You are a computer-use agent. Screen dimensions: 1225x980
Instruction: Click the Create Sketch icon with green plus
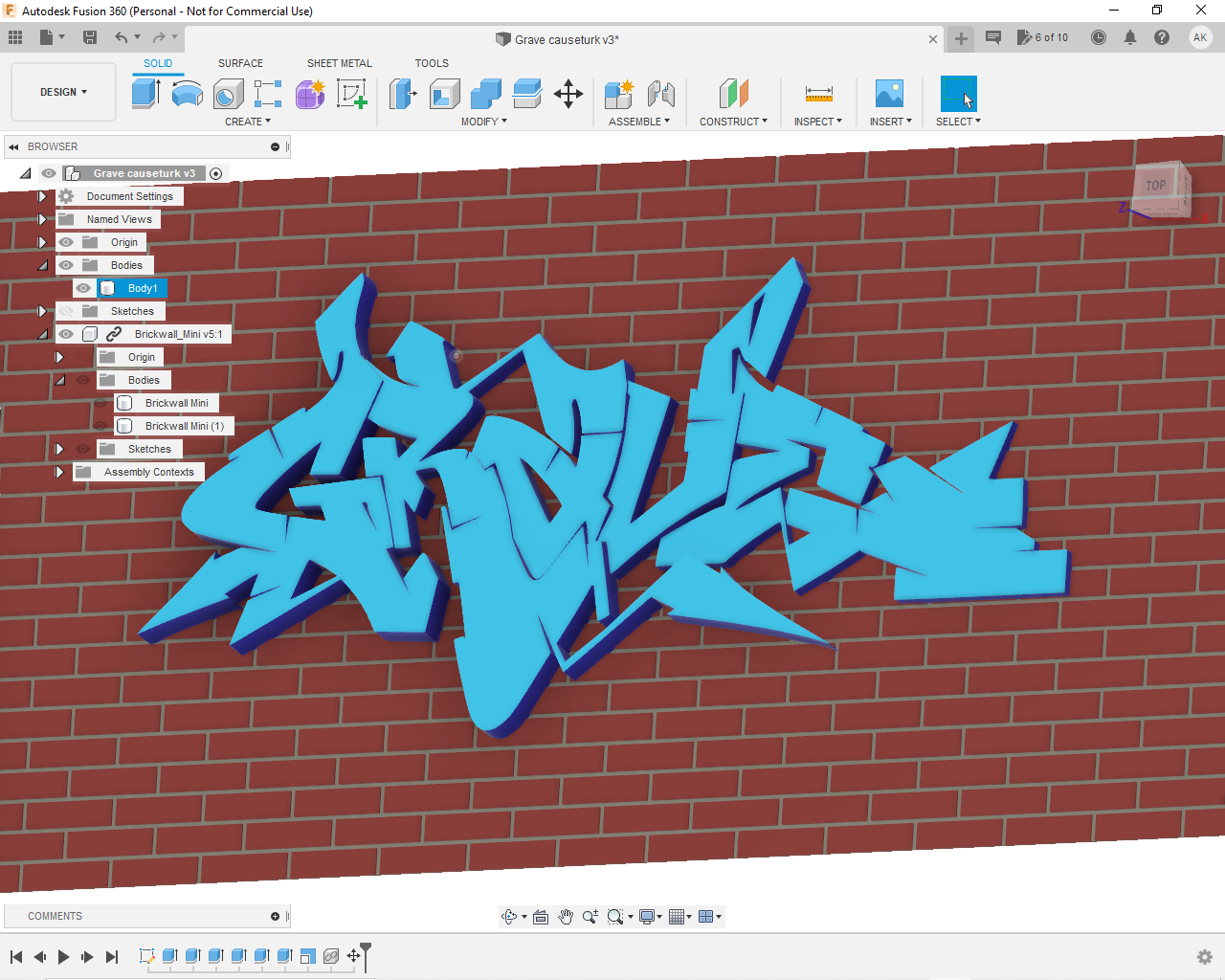click(x=351, y=94)
